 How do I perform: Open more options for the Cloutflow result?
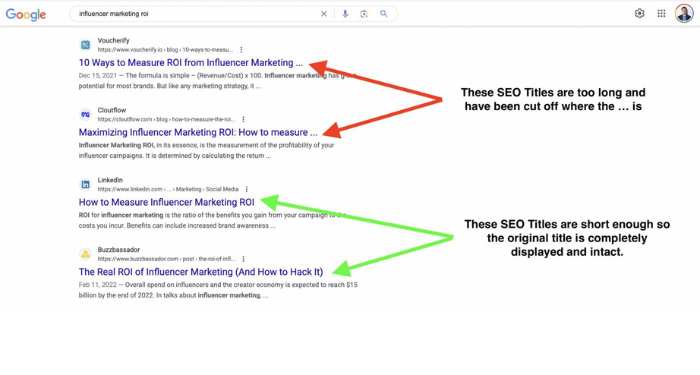(x=243, y=119)
